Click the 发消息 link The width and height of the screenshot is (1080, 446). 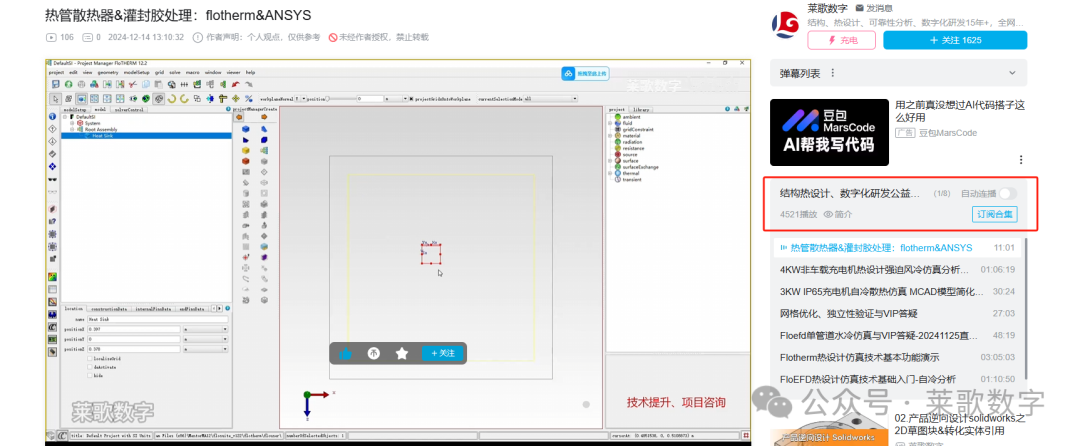pyautogui.click(x=874, y=8)
